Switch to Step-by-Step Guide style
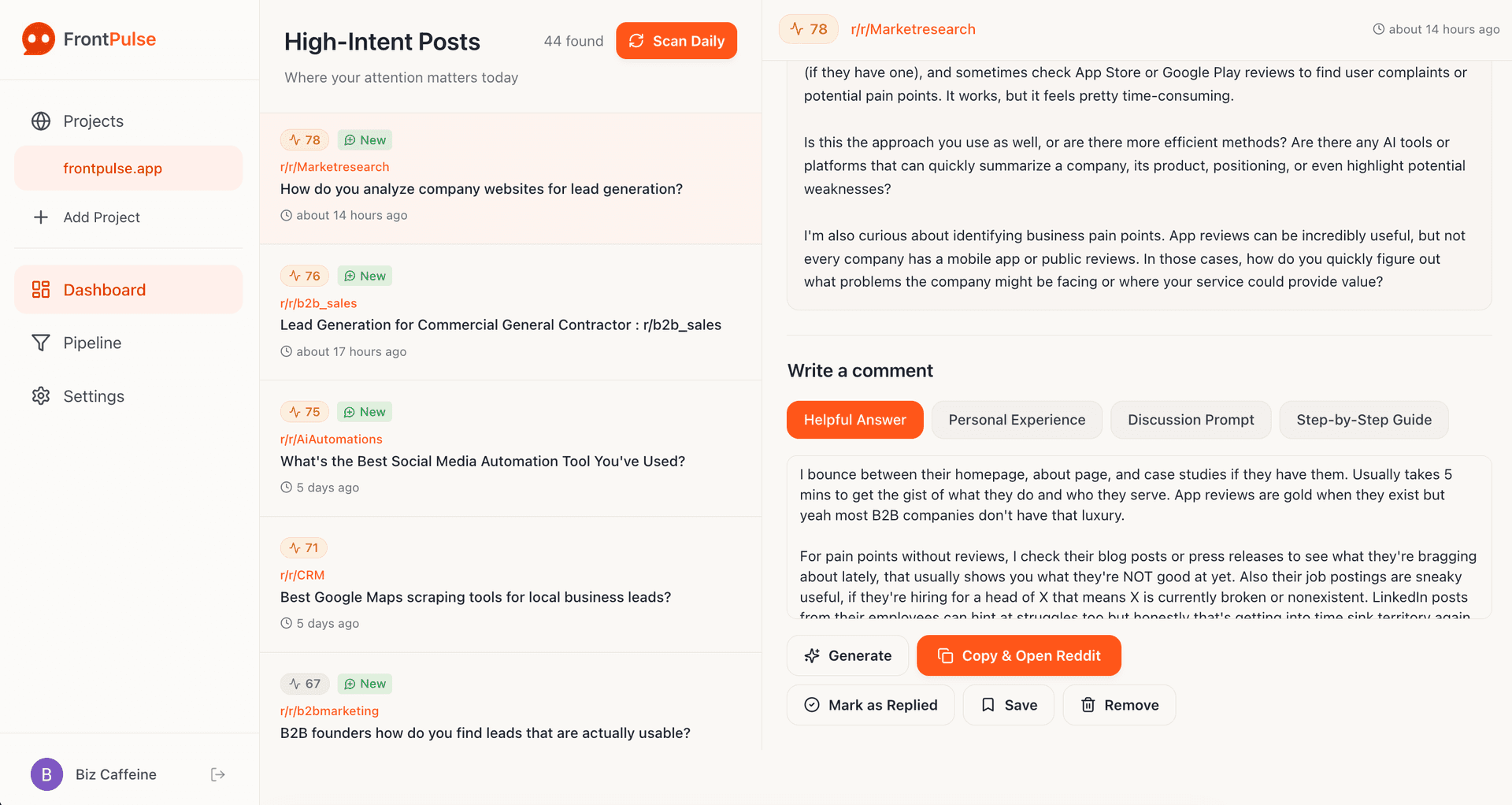Image resolution: width=1512 pixels, height=805 pixels. pos(1364,420)
